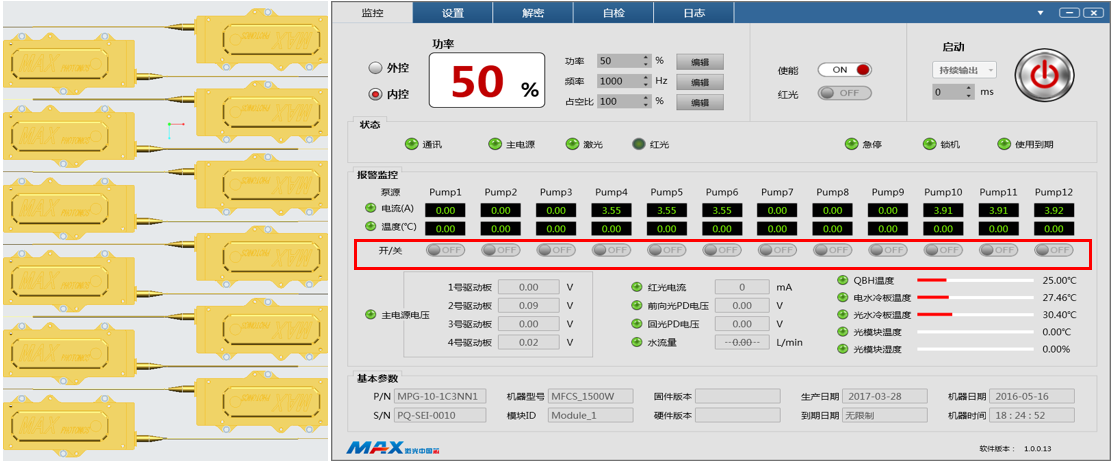Toggle the 红光 red light switch

click(x=844, y=93)
